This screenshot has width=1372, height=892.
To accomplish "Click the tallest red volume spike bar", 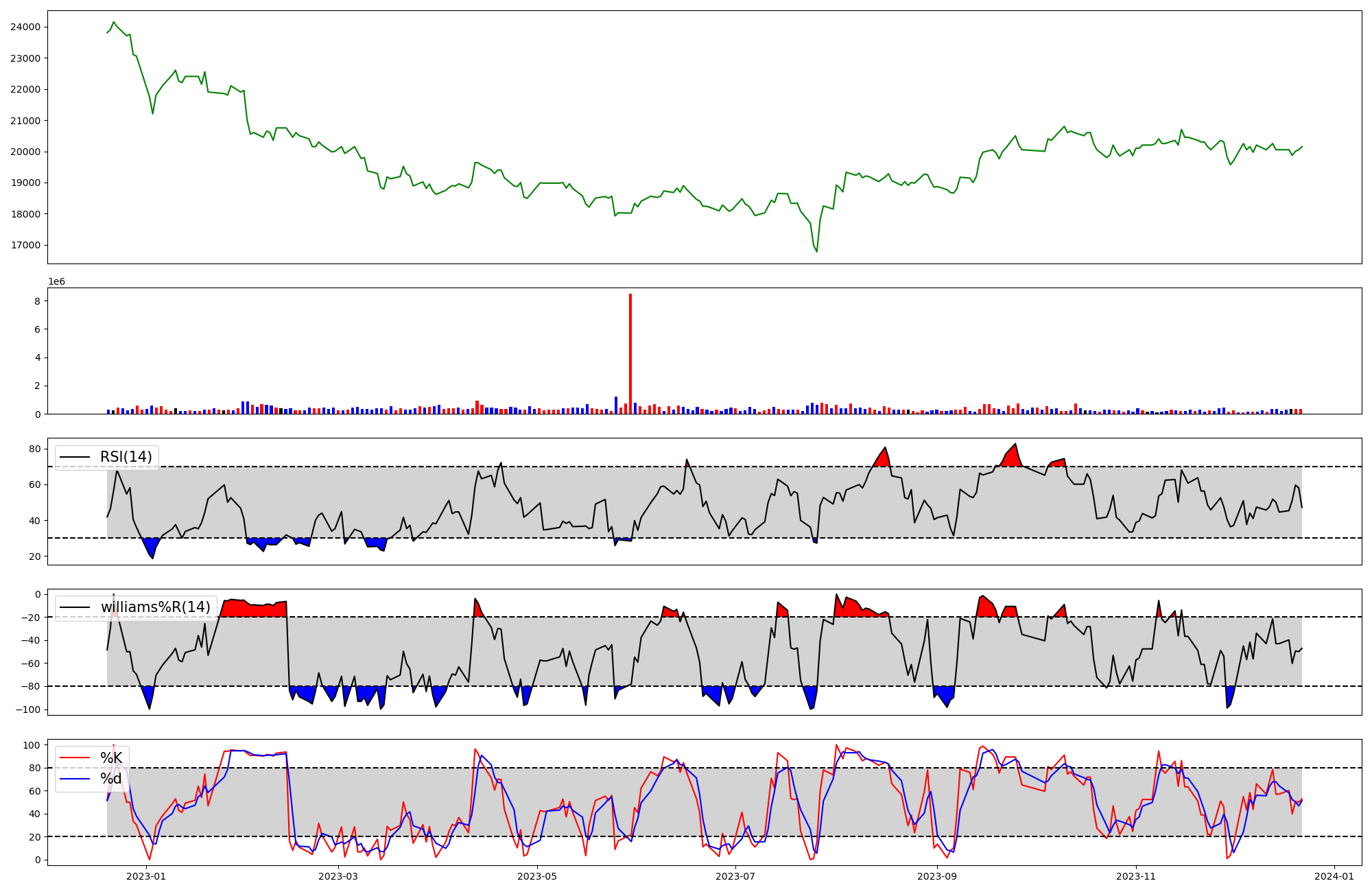I will pos(630,353).
